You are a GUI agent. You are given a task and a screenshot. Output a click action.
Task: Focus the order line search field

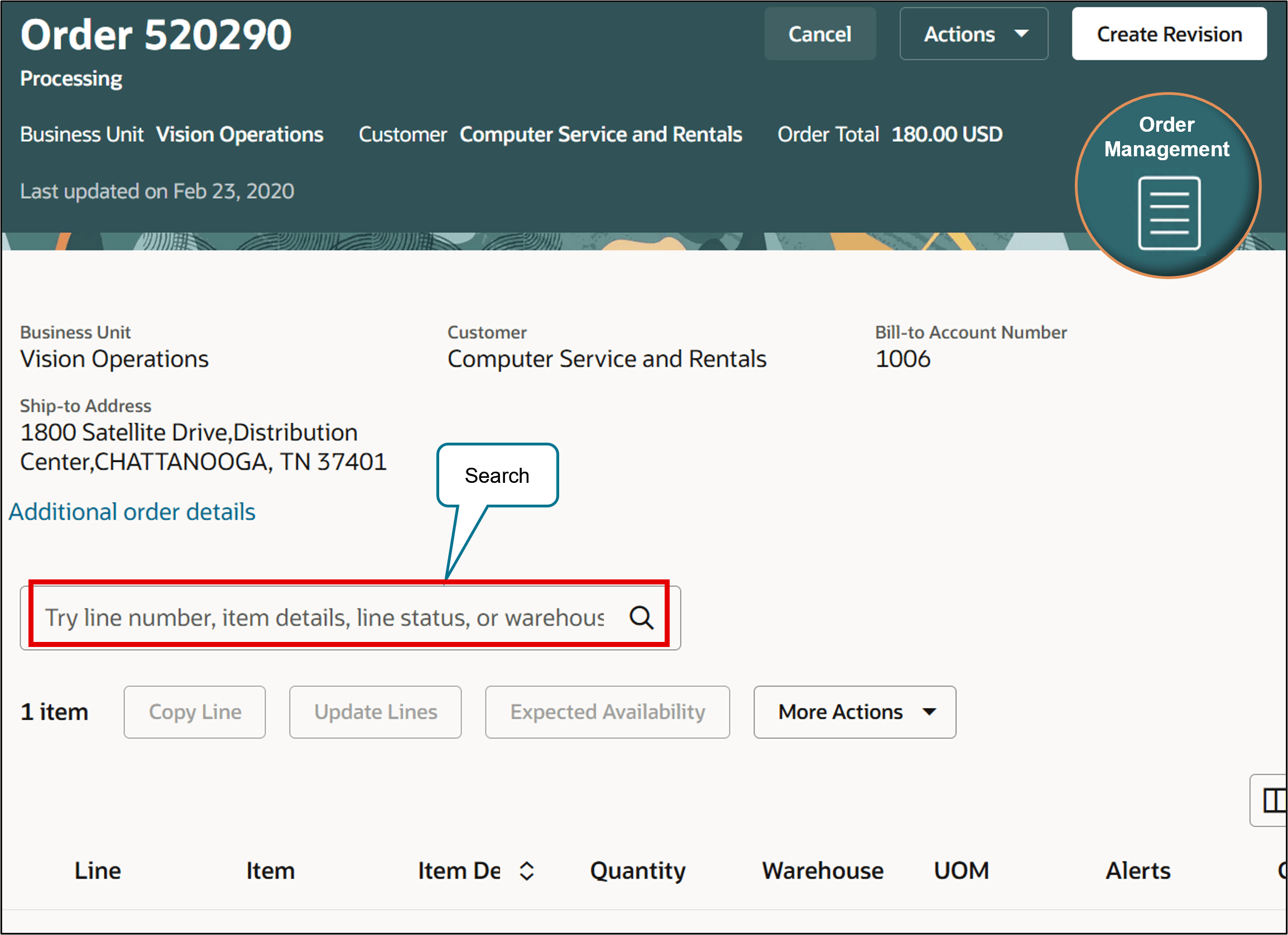324,617
